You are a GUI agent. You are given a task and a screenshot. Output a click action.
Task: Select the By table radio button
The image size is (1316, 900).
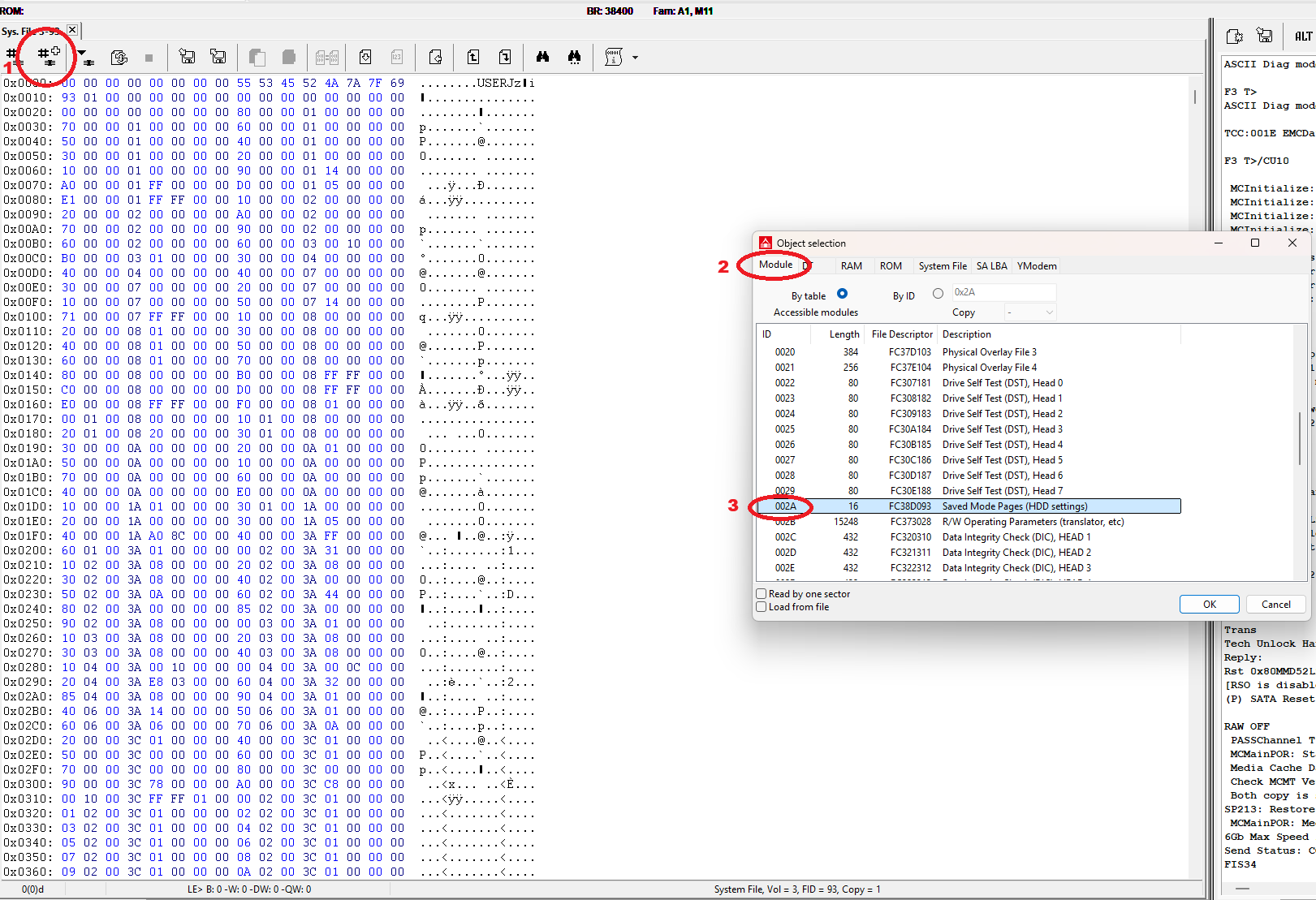pyautogui.click(x=842, y=294)
